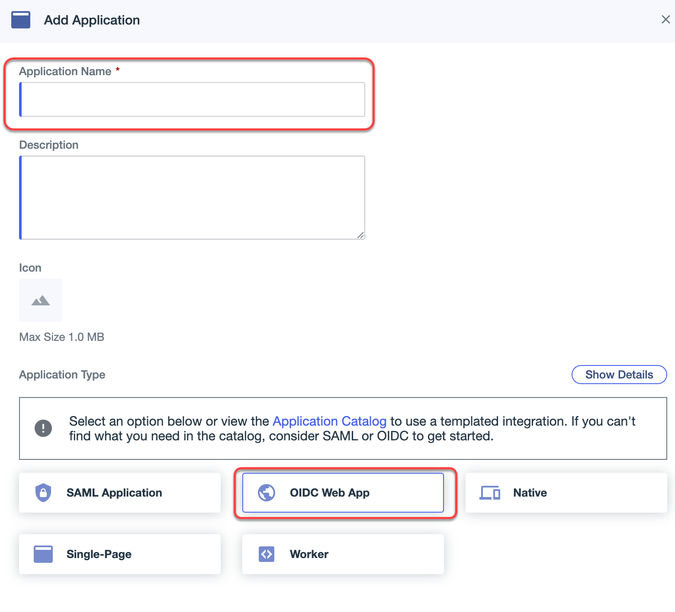The height and width of the screenshot is (612, 675).
Task: Focus the Application Name text field
Action: [x=192, y=100]
